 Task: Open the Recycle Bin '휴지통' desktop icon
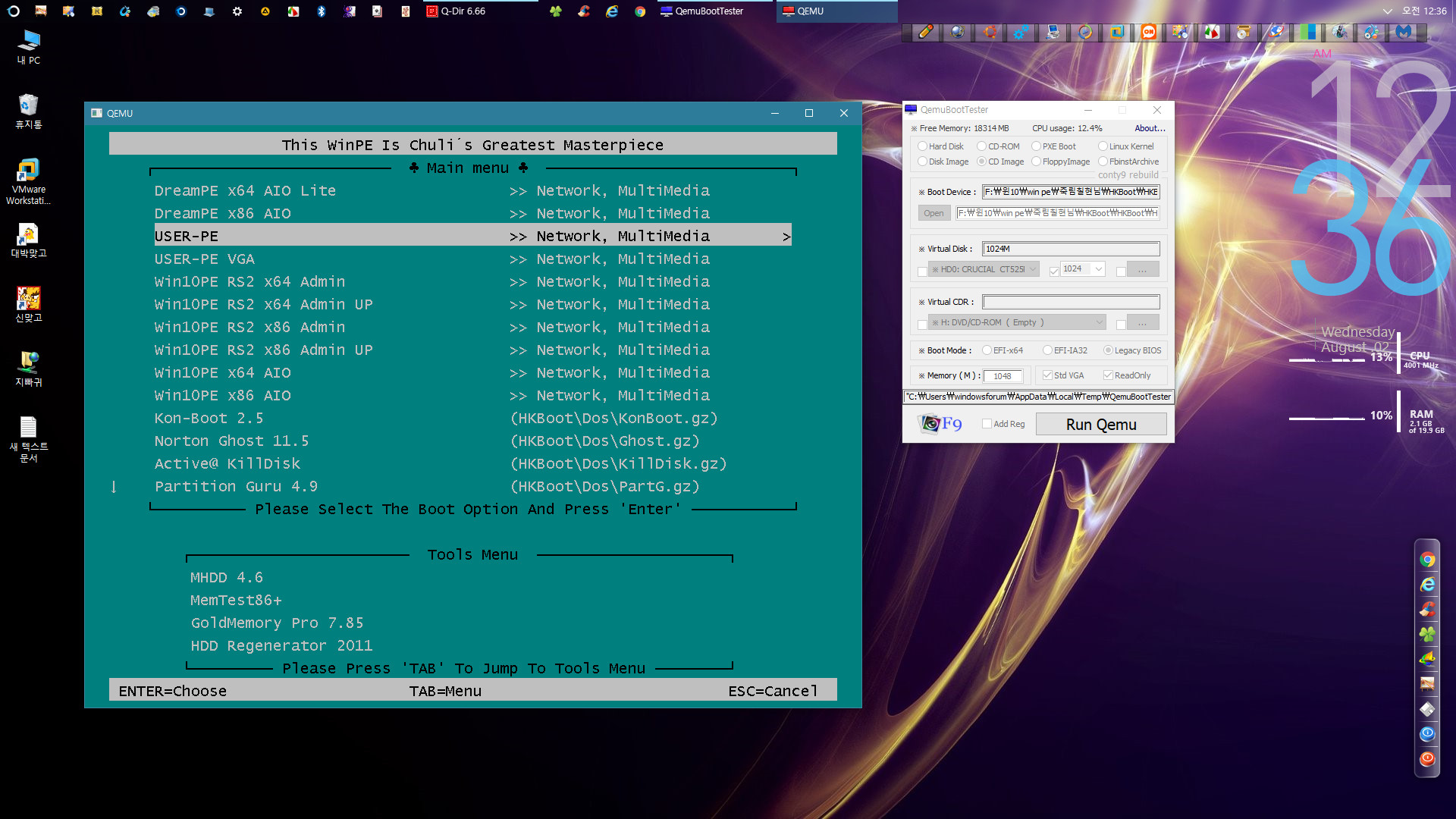click(x=29, y=111)
